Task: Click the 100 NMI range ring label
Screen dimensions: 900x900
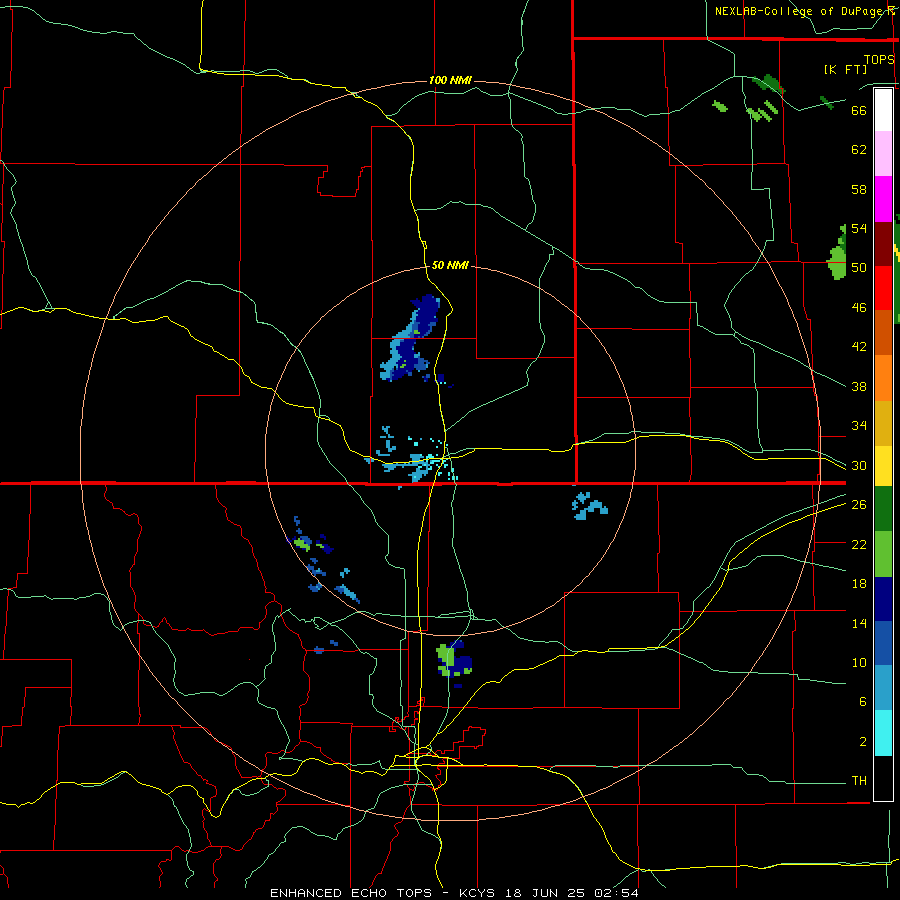Action: pos(450,80)
